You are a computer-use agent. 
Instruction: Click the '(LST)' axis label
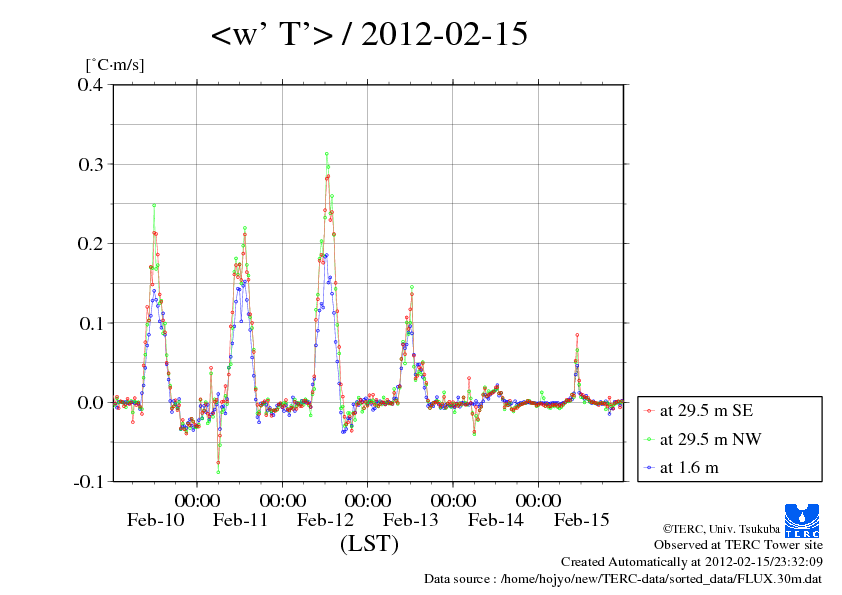pyautogui.click(x=369, y=543)
